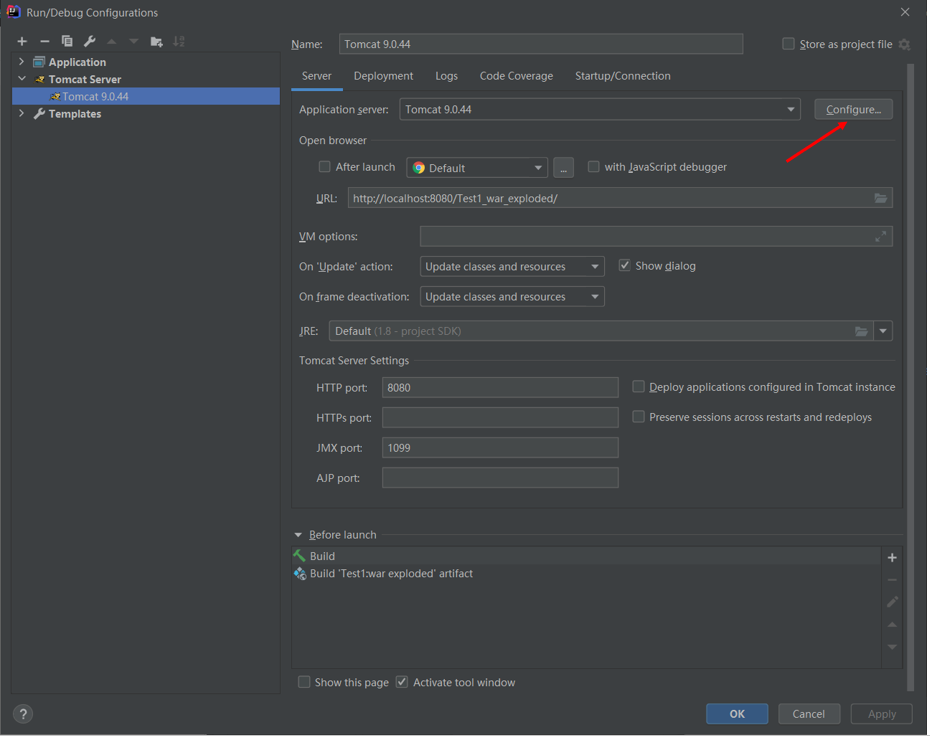Edit Before launch task pencil icon
The width and height of the screenshot is (930, 736).
(x=892, y=602)
